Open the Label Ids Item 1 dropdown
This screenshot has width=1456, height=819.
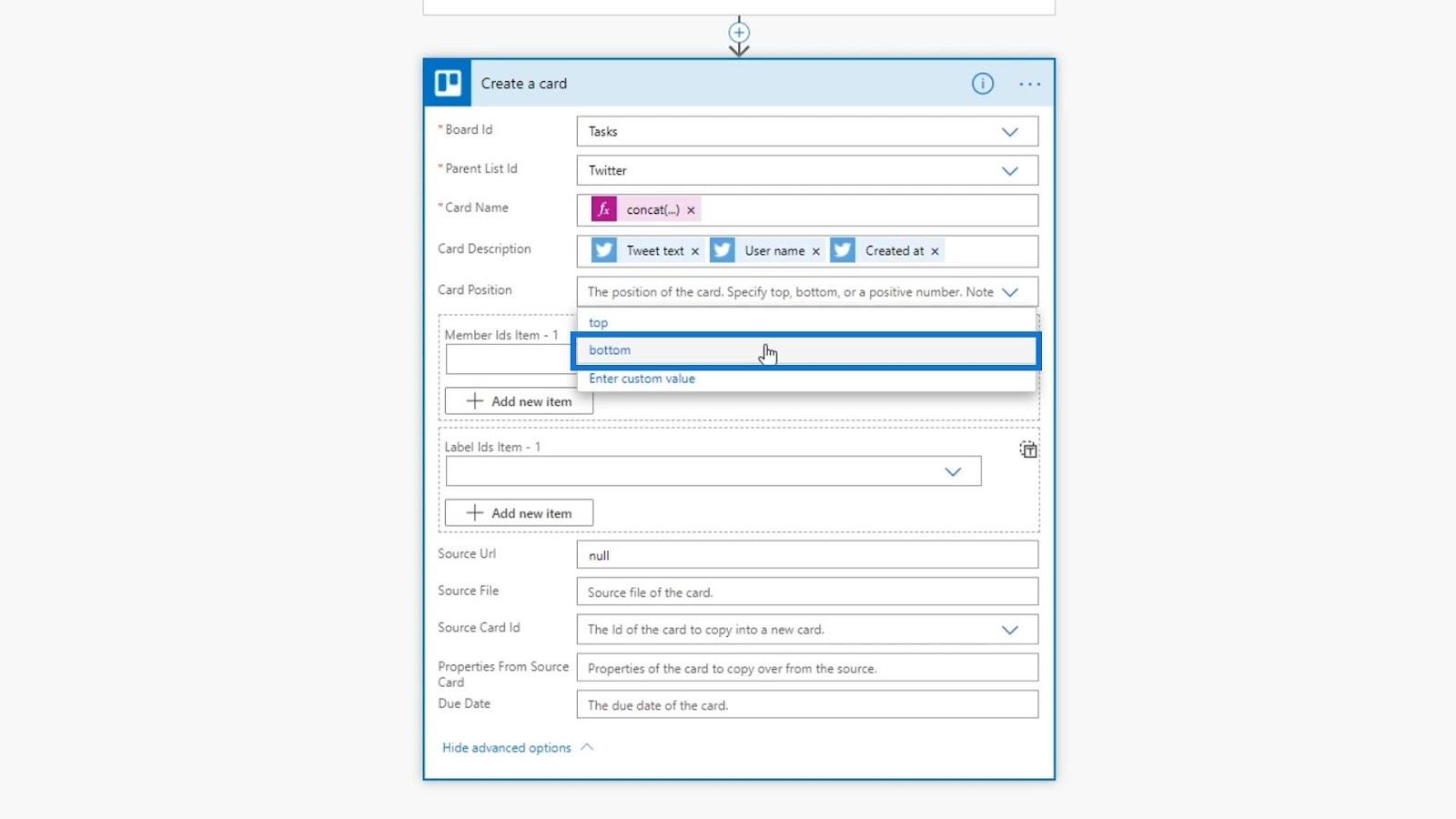tap(952, 471)
